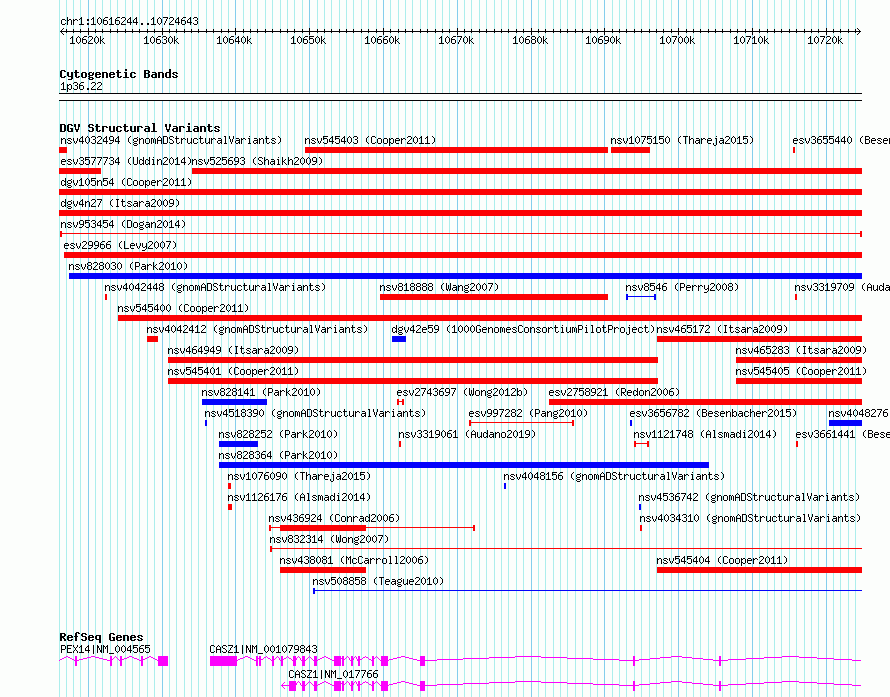Screen dimensions: 890x697
Task: Select the DGV Structural Variants track title
Action: tap(140, 128)
